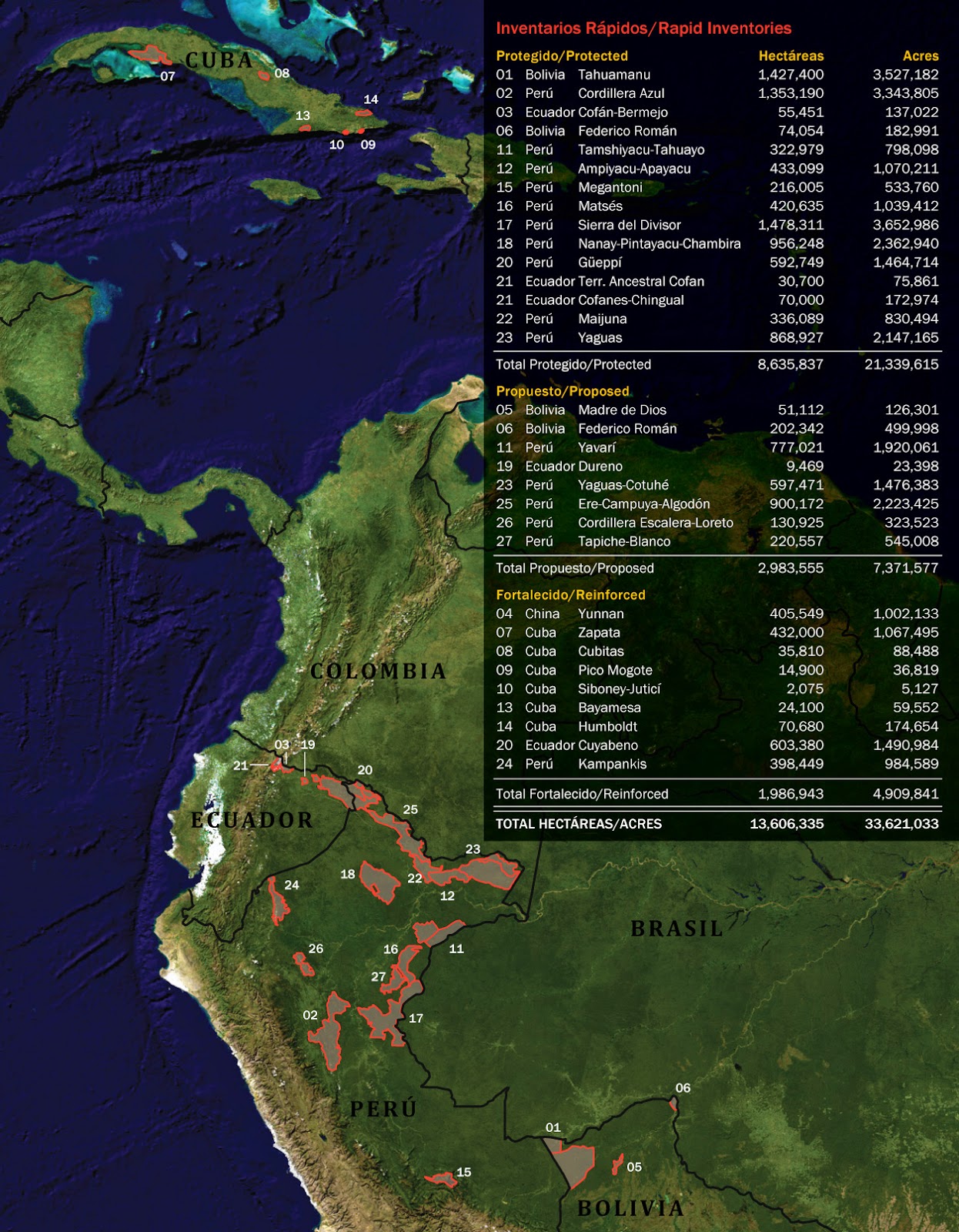Click the Hectáreas column header
Viewport: 959px width, 1232px height.
[790, 55]
